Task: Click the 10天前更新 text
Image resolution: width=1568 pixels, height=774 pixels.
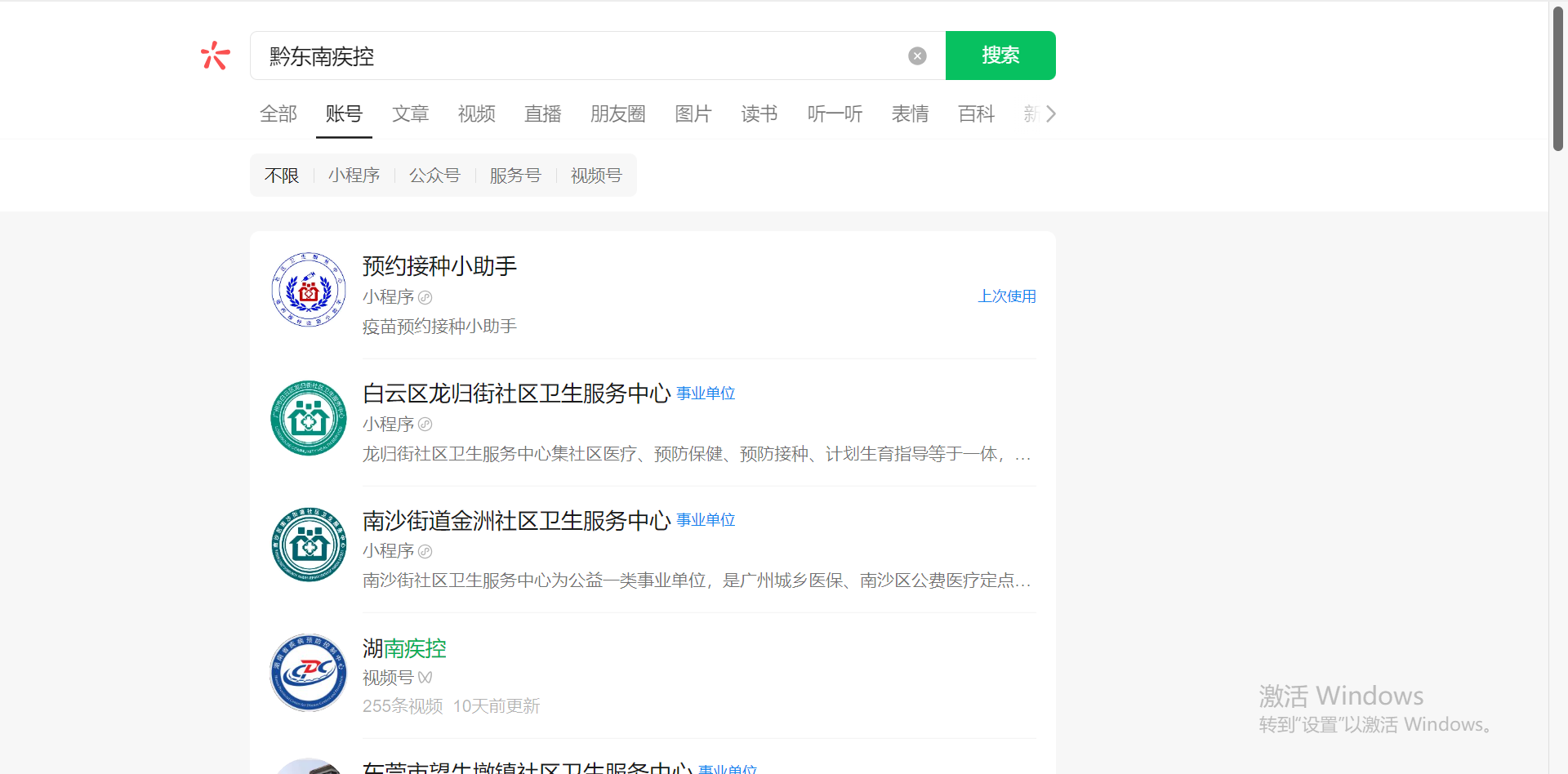Action: (x=497, y=706)
